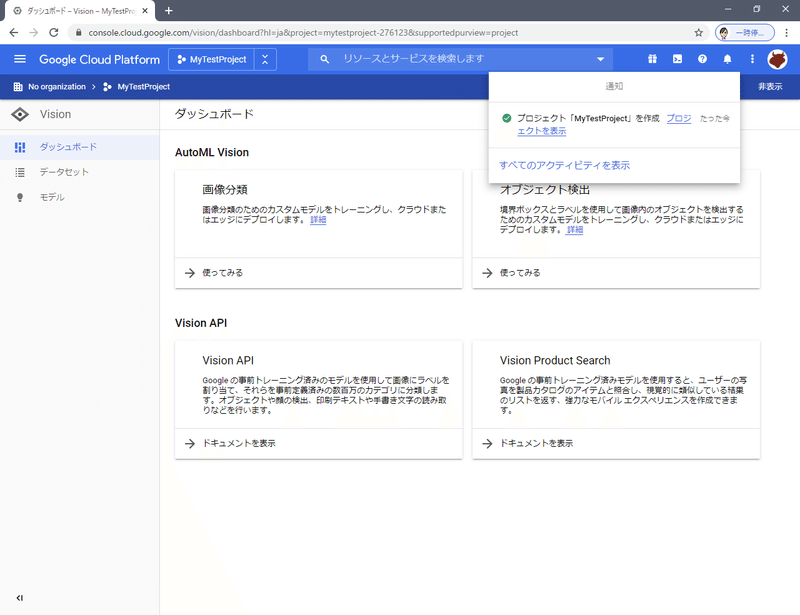Expand the search bar dropdown arrow
The width and height of the screenshot is (800, 615).
tap(601, 59)
